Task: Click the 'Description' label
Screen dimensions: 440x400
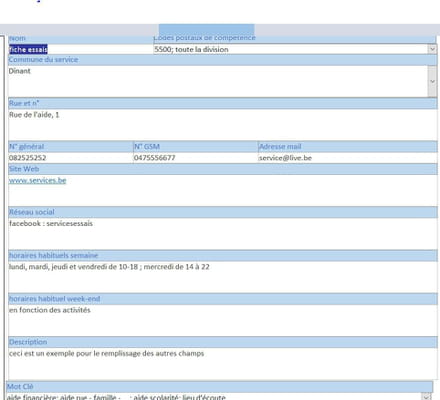Action: pyautogui.click(x=28, y=342)
